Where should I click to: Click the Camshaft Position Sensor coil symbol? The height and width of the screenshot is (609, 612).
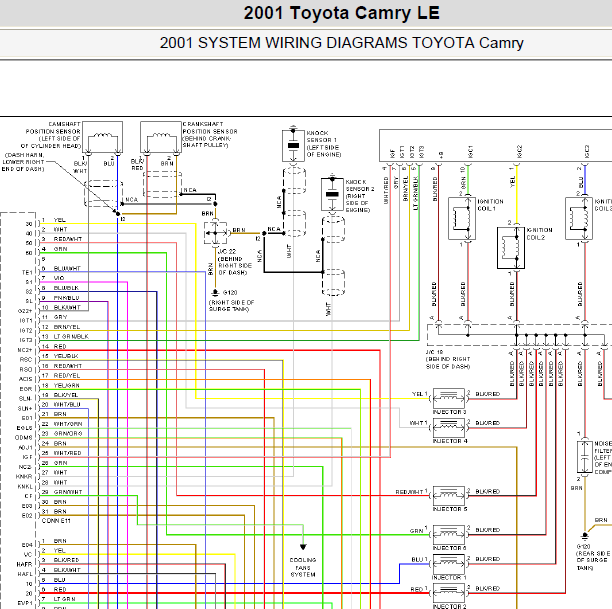coord(102,137)
